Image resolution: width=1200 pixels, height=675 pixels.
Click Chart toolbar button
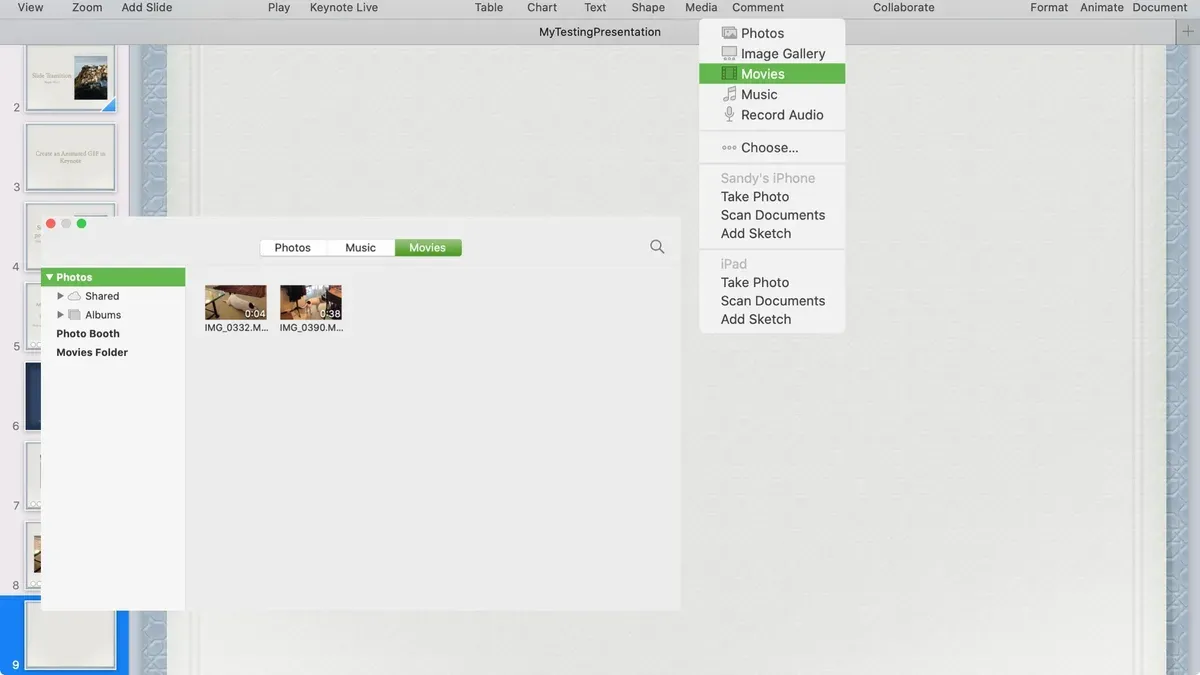tap(542, 7)
